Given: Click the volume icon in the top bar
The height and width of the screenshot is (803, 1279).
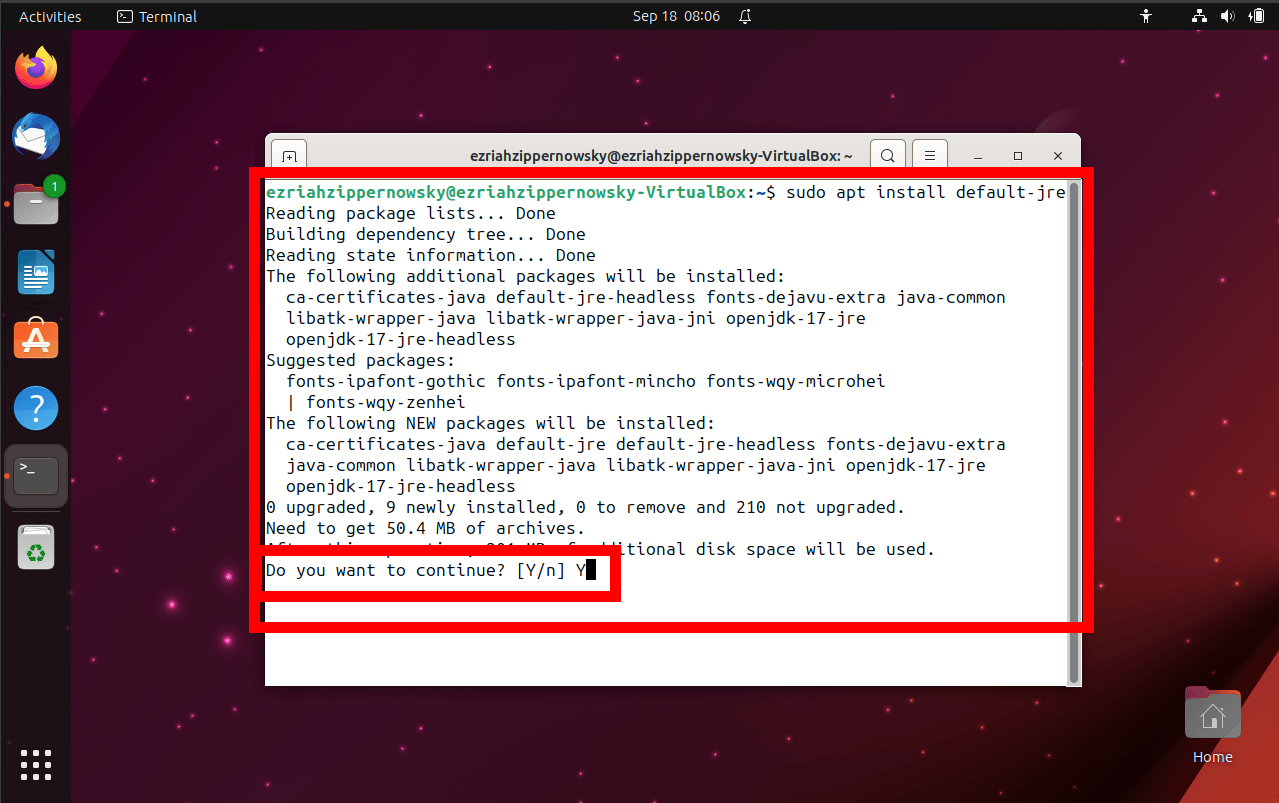Looking at the screenshot, I should click(x=1227, y=16).
